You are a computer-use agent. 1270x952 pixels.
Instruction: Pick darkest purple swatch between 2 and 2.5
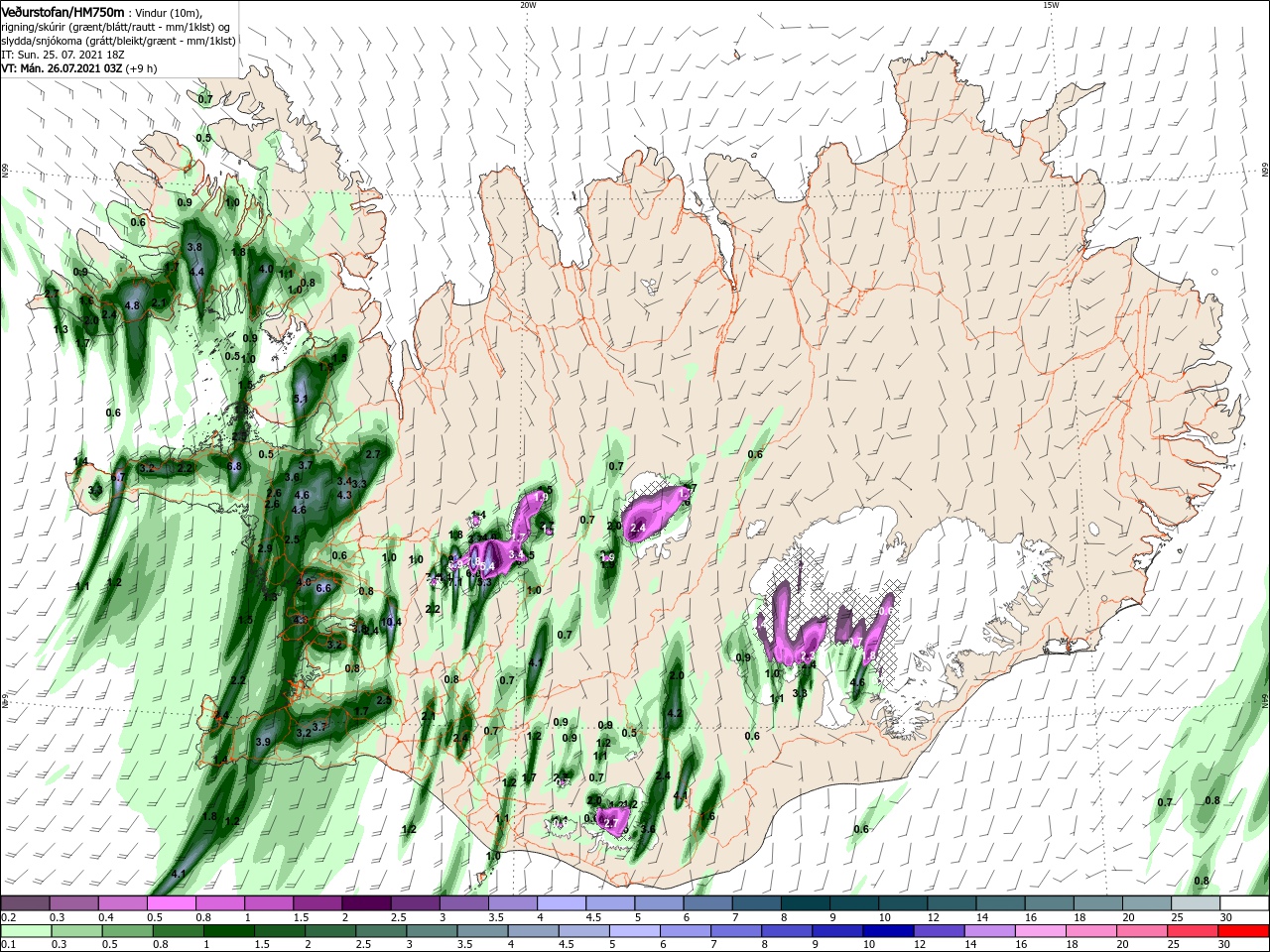tap(365, 903)
